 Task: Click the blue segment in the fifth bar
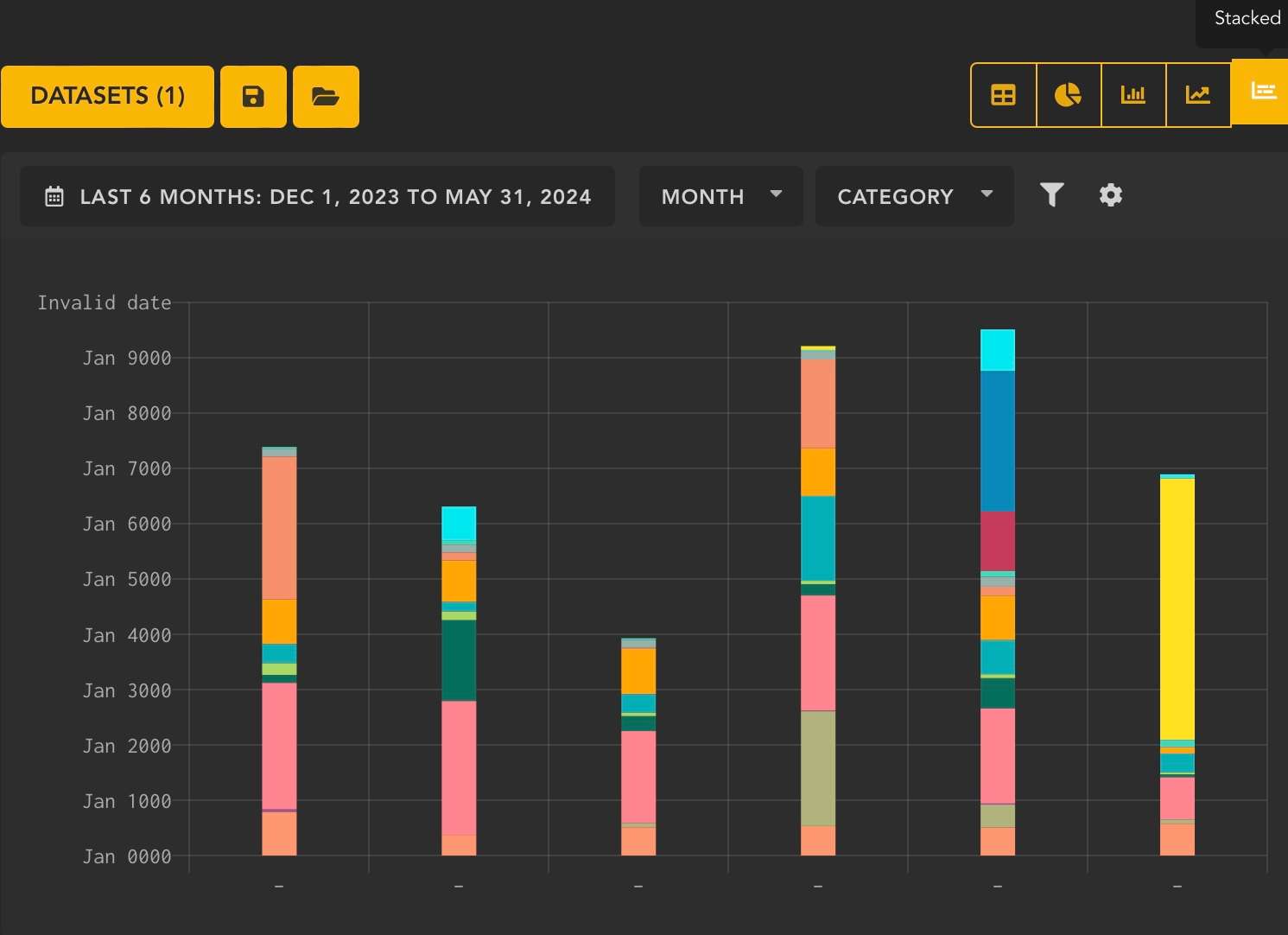click(998, 441)
